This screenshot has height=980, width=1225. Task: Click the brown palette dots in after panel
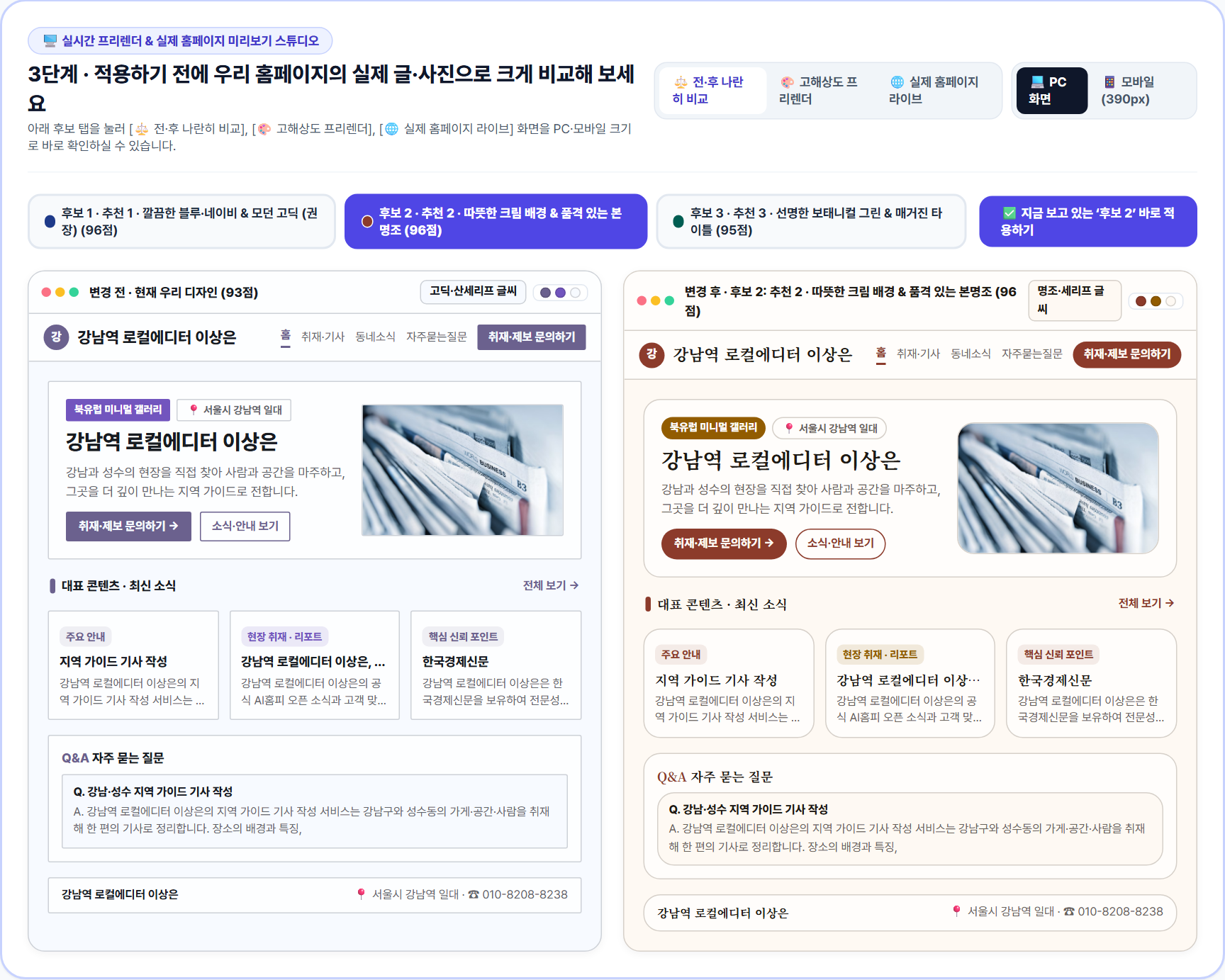tap(1156, 301)
